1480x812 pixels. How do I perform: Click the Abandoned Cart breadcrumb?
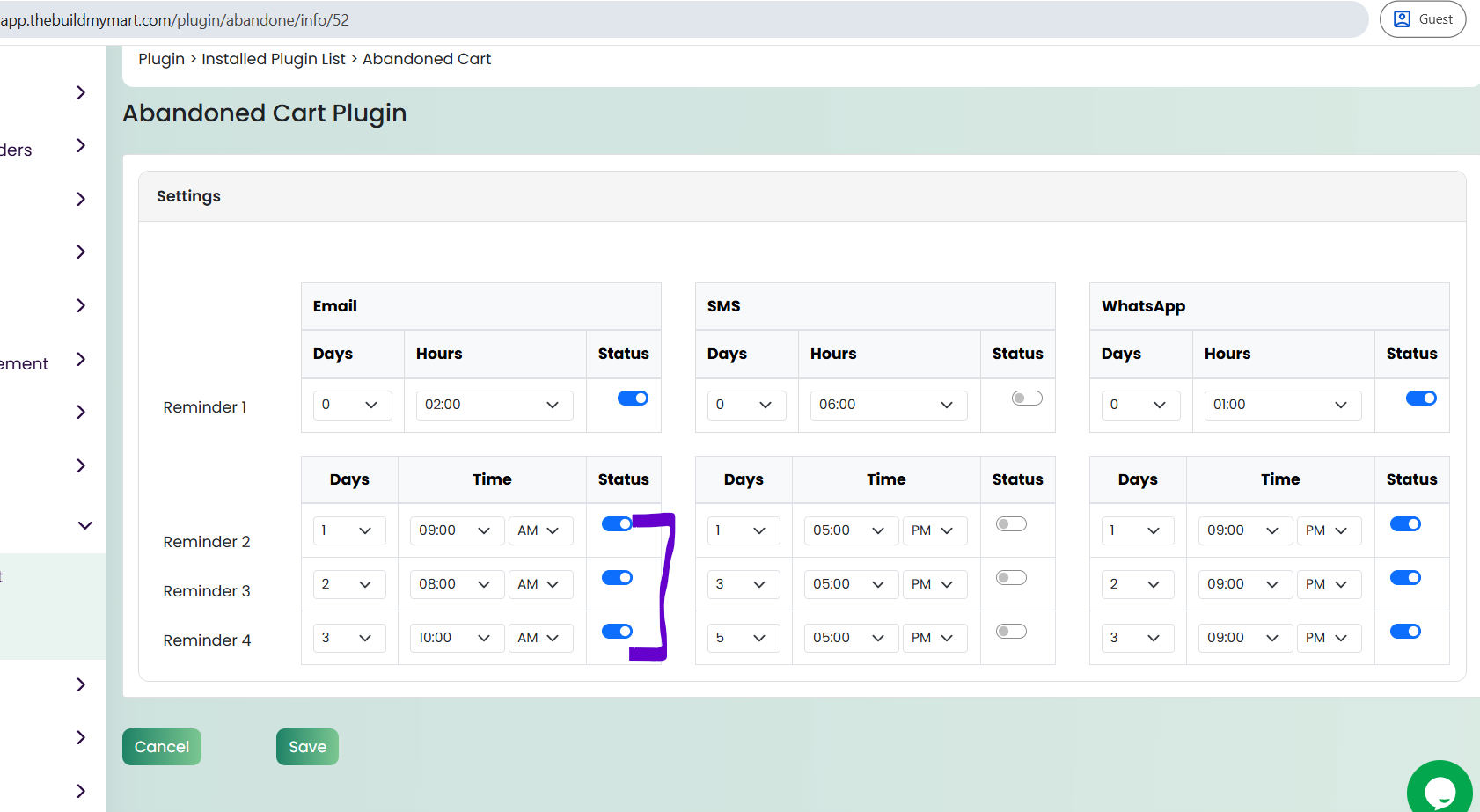(x=427, y=59)
